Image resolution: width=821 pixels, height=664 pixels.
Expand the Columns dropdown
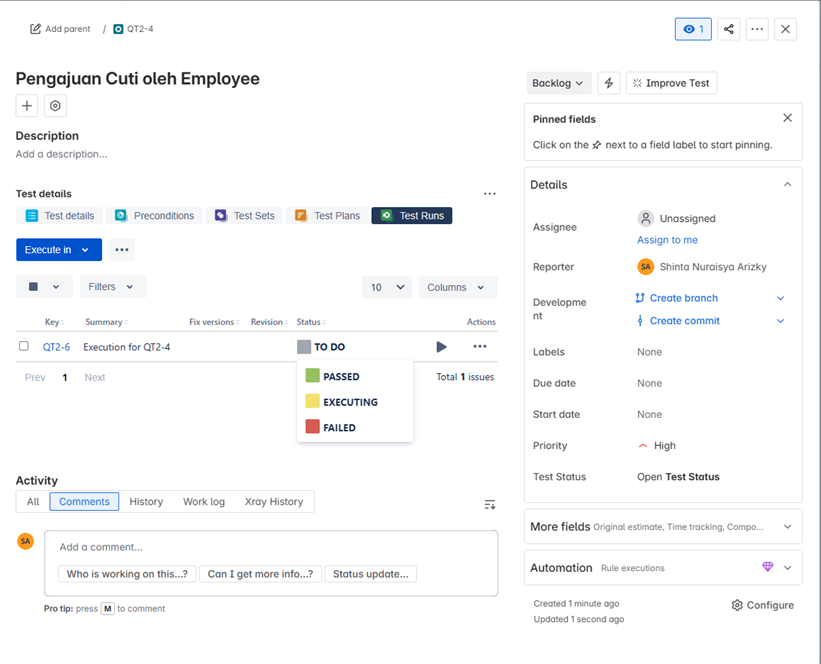[457, 287]
